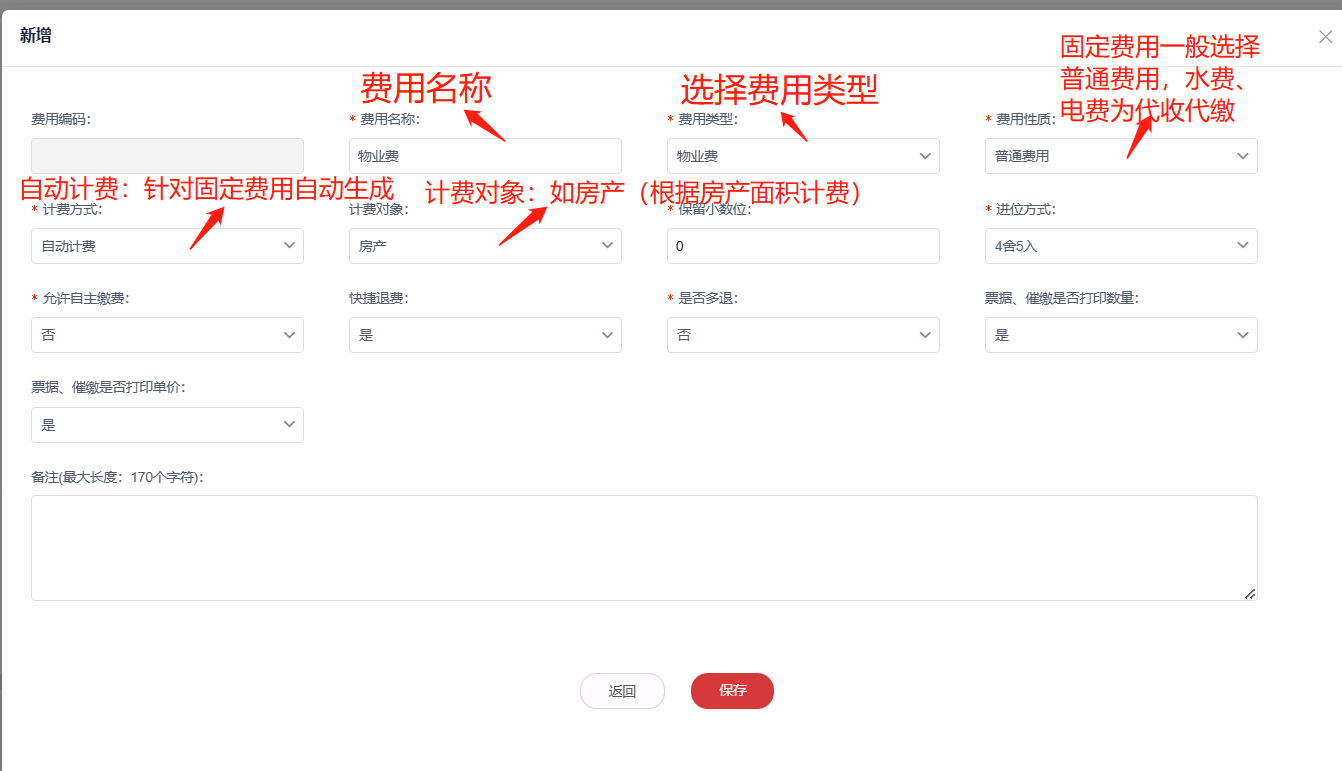Open the 进位方式 dropdown showing 4舍5入

(x=1121, y=246)
